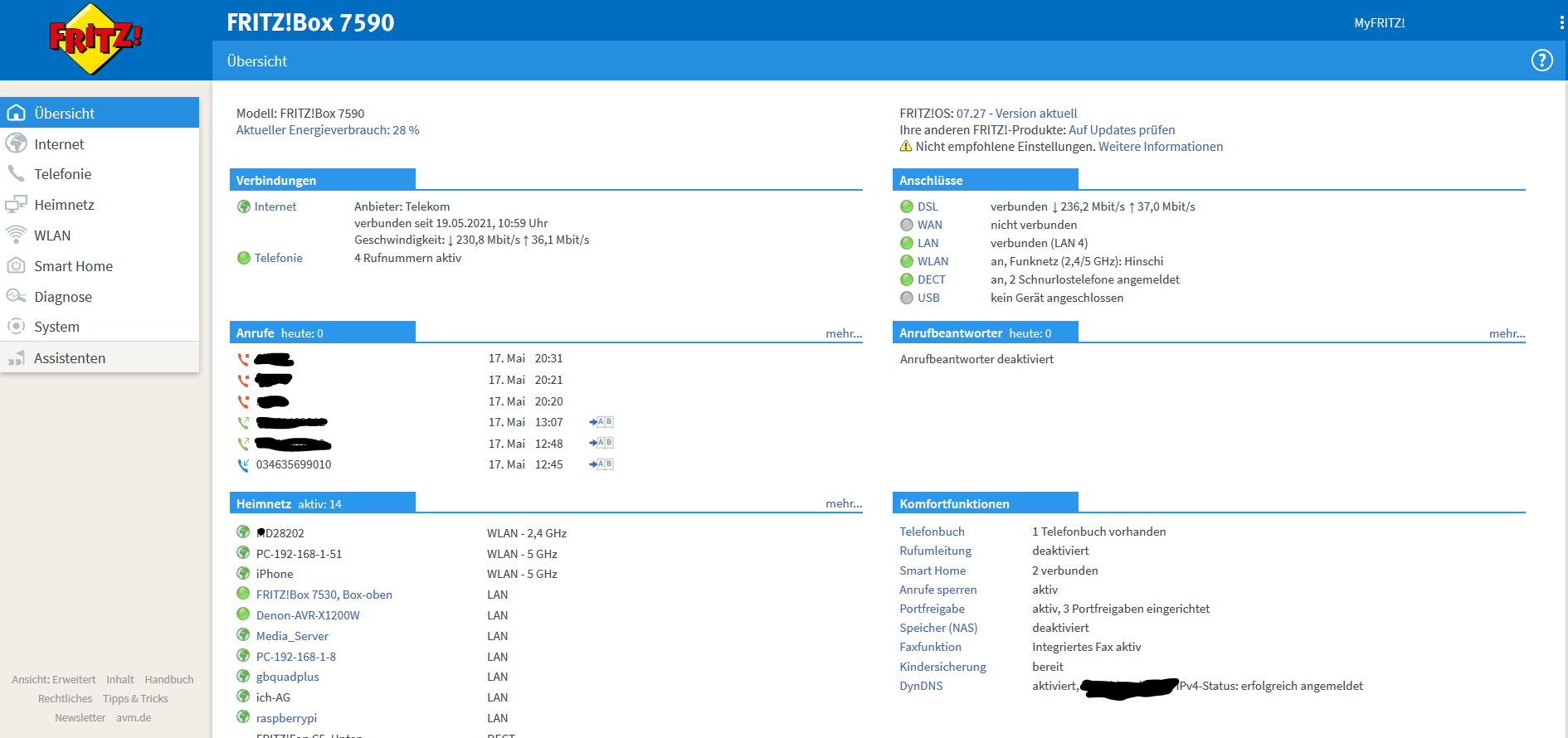The height and width of the screenshot is (738, 1568).
Task: Open the MyFRITZ! link
Action: click(x=1380, y=23)
